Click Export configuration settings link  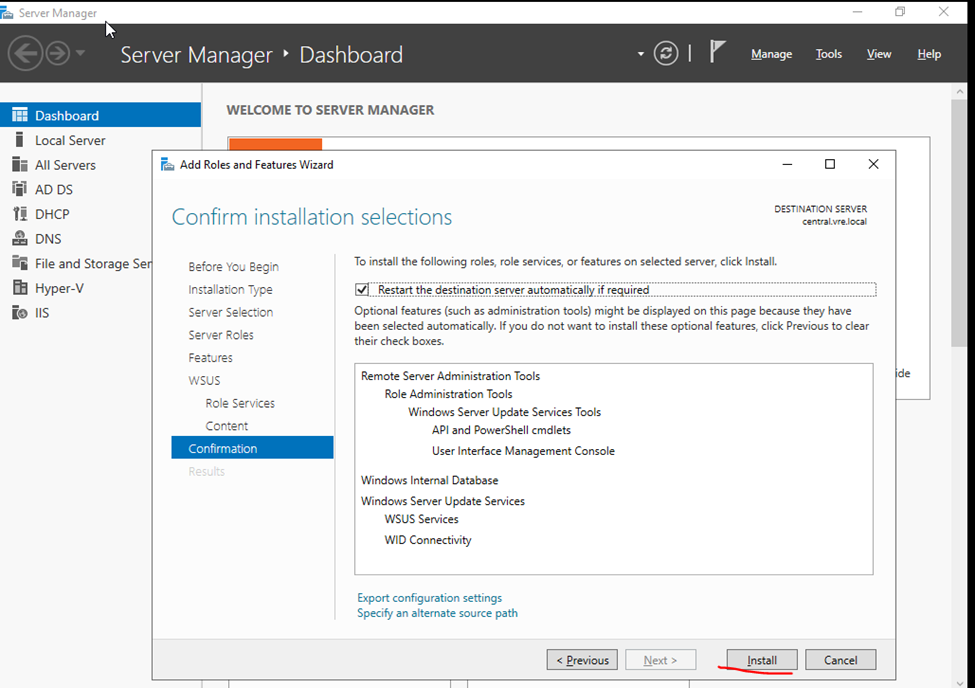click(429, 598)
